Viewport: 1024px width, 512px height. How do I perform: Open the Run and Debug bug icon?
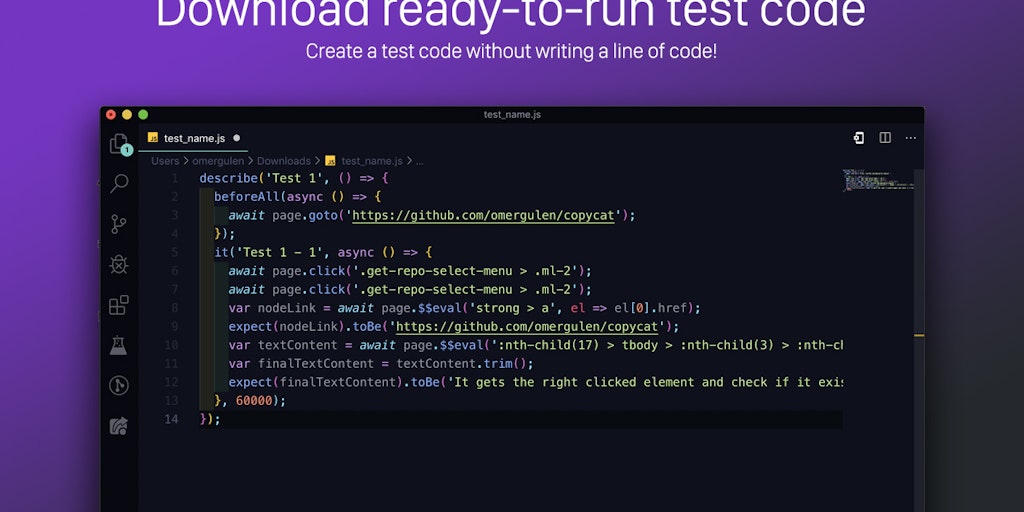click(118, 264)
